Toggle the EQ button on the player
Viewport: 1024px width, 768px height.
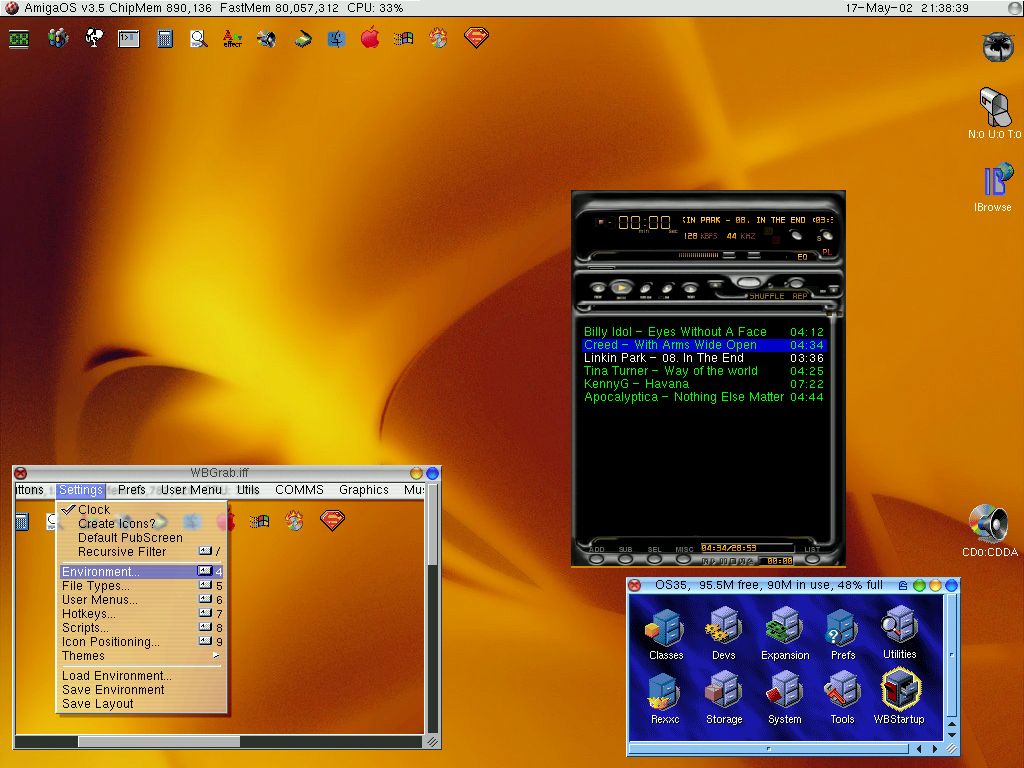802,256
